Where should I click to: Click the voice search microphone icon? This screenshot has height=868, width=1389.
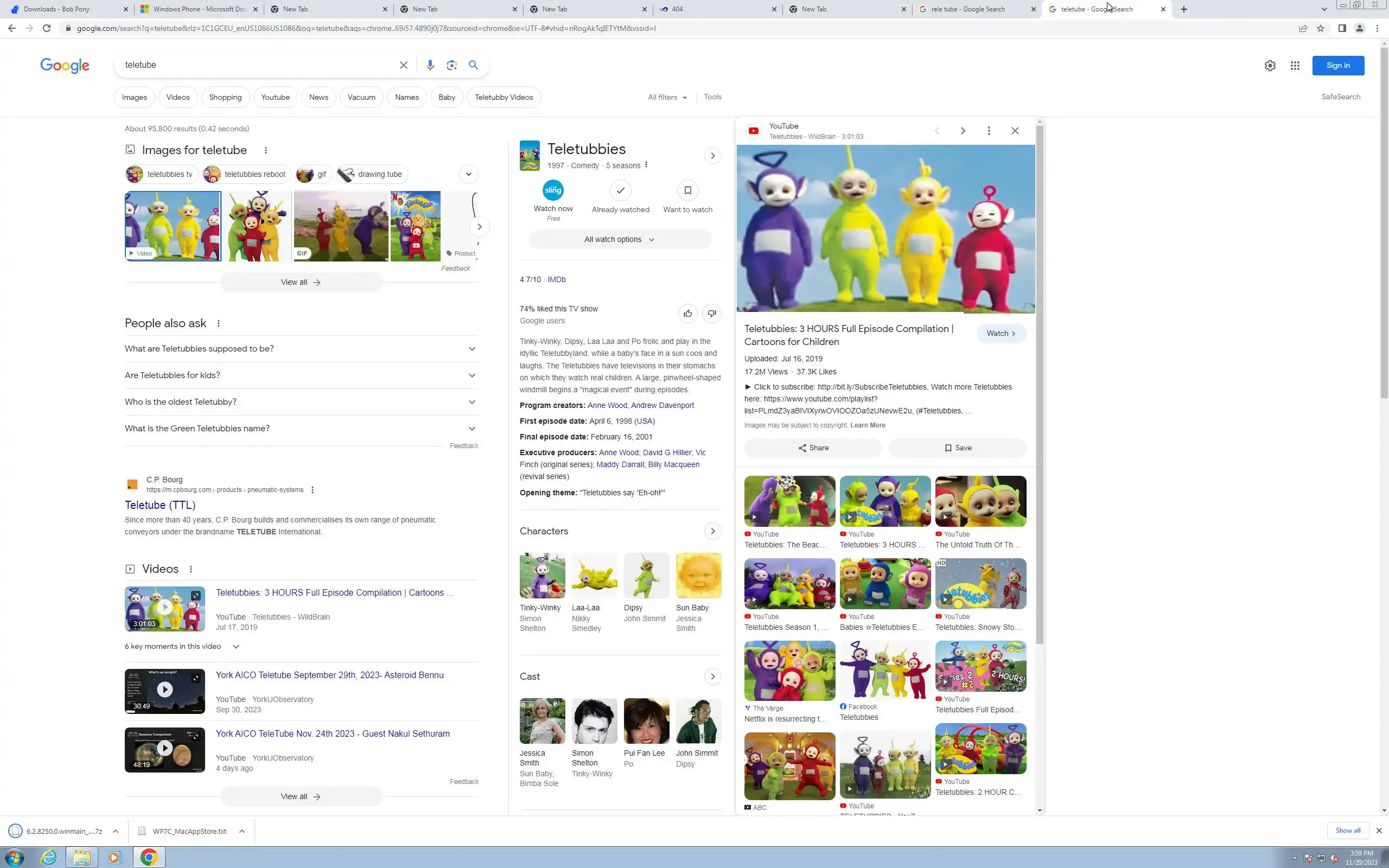click(430, 65)
